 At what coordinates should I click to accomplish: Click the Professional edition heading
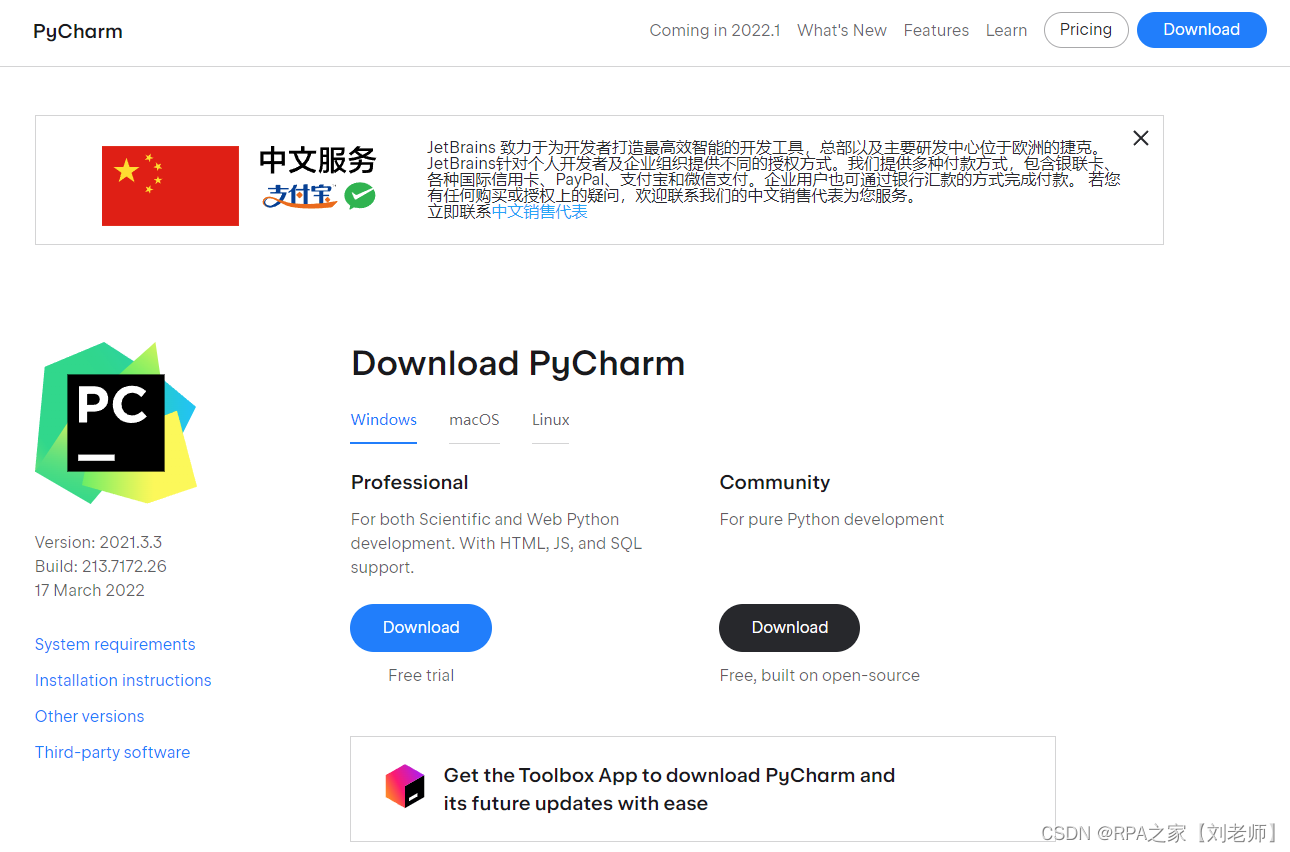tap(409, 482)
